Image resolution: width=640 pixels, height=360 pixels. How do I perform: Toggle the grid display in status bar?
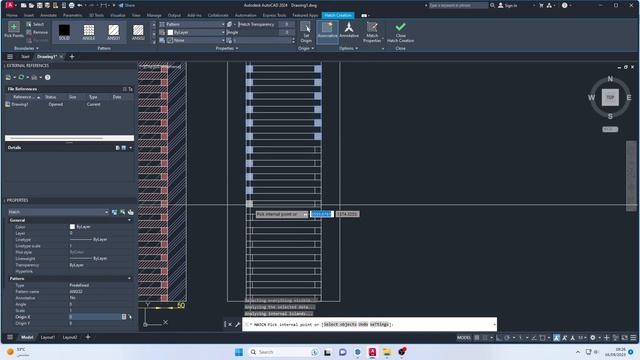(476, 338)
